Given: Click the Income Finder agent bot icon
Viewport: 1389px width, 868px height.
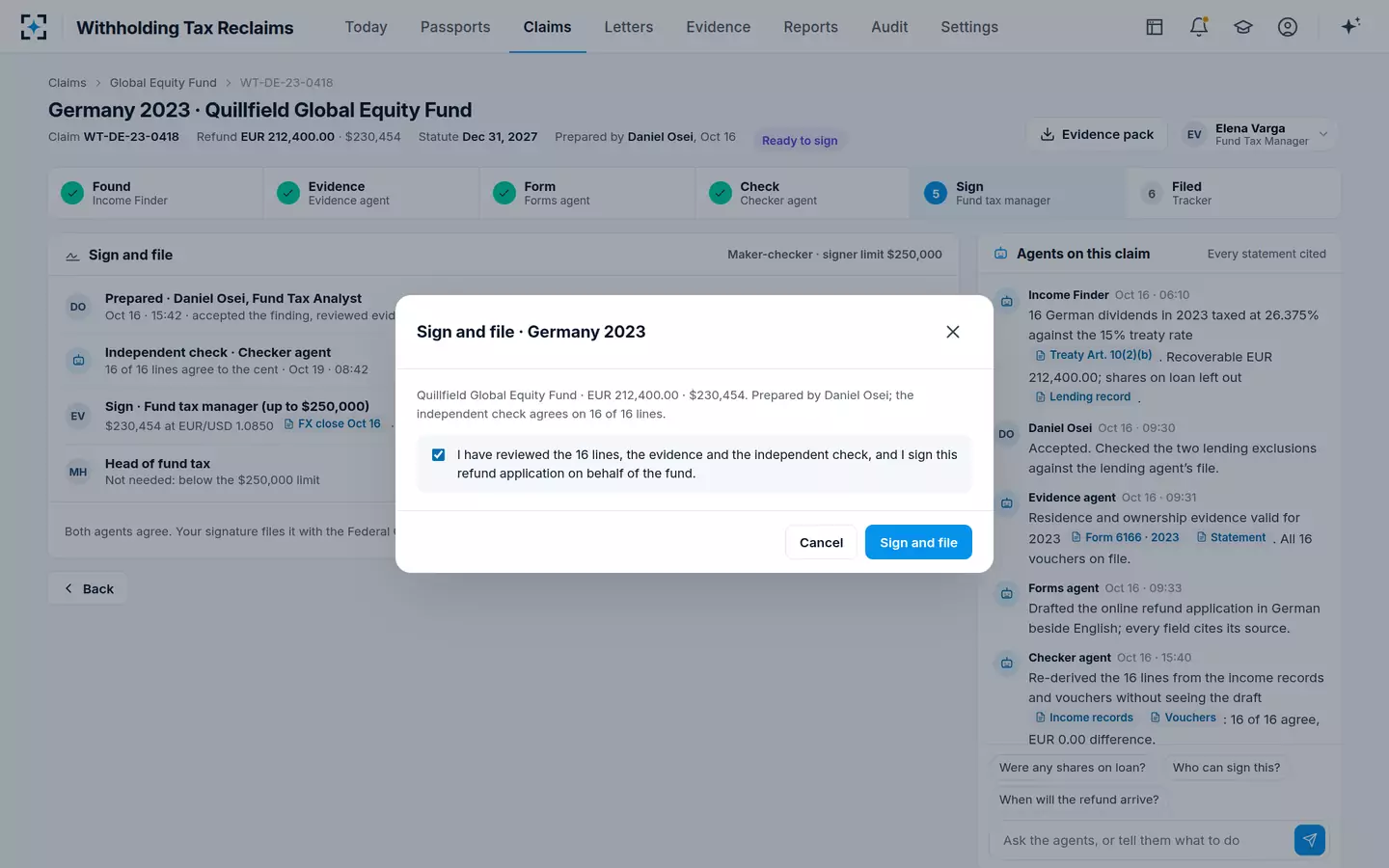Looking at the screenshot, I should pos(1007,301).
